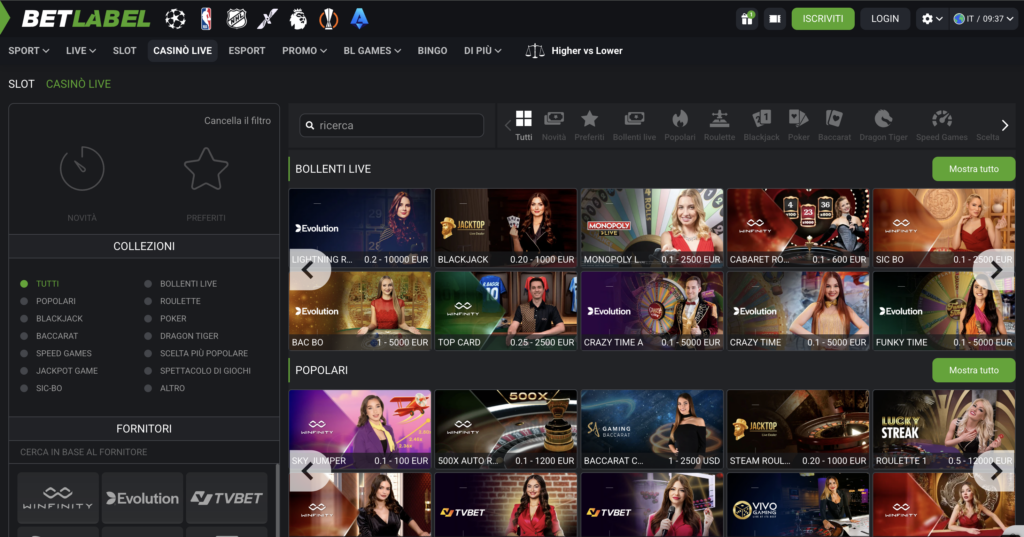This screenshot has width=1024, height=537.
Task: Click Cancella il filtro link
Action: point(237,121)
